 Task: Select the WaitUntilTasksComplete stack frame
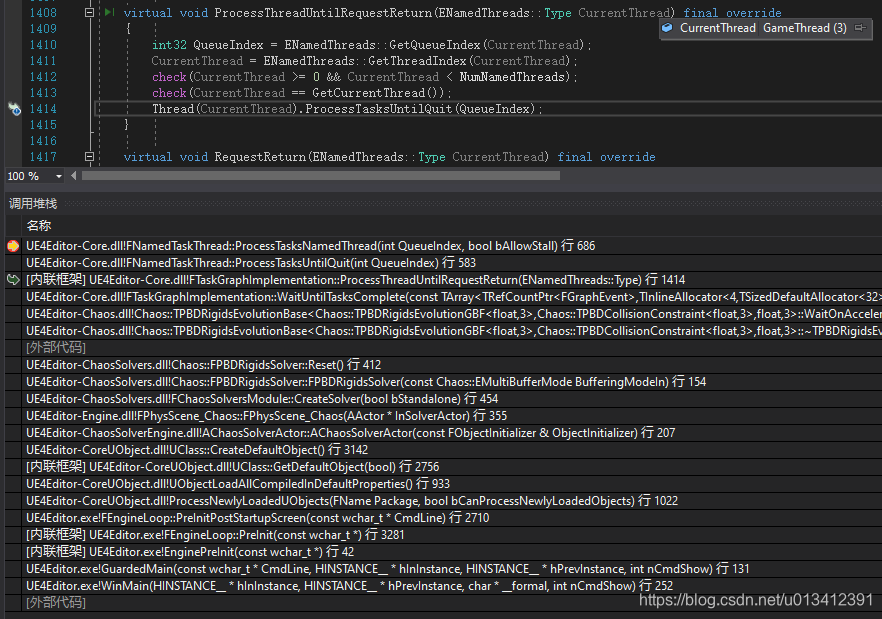(x=300, y=296)
